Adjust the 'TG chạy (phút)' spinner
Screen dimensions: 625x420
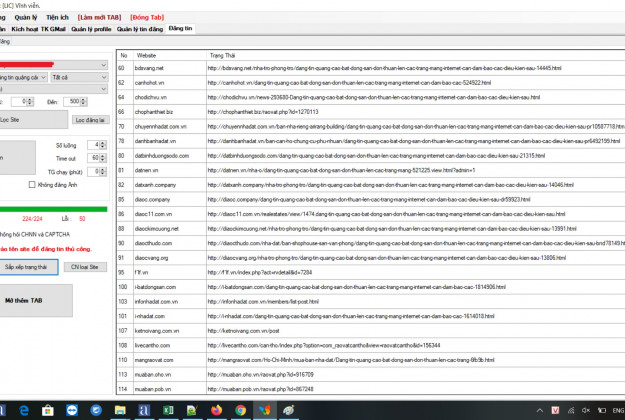(x=103, y=172)
